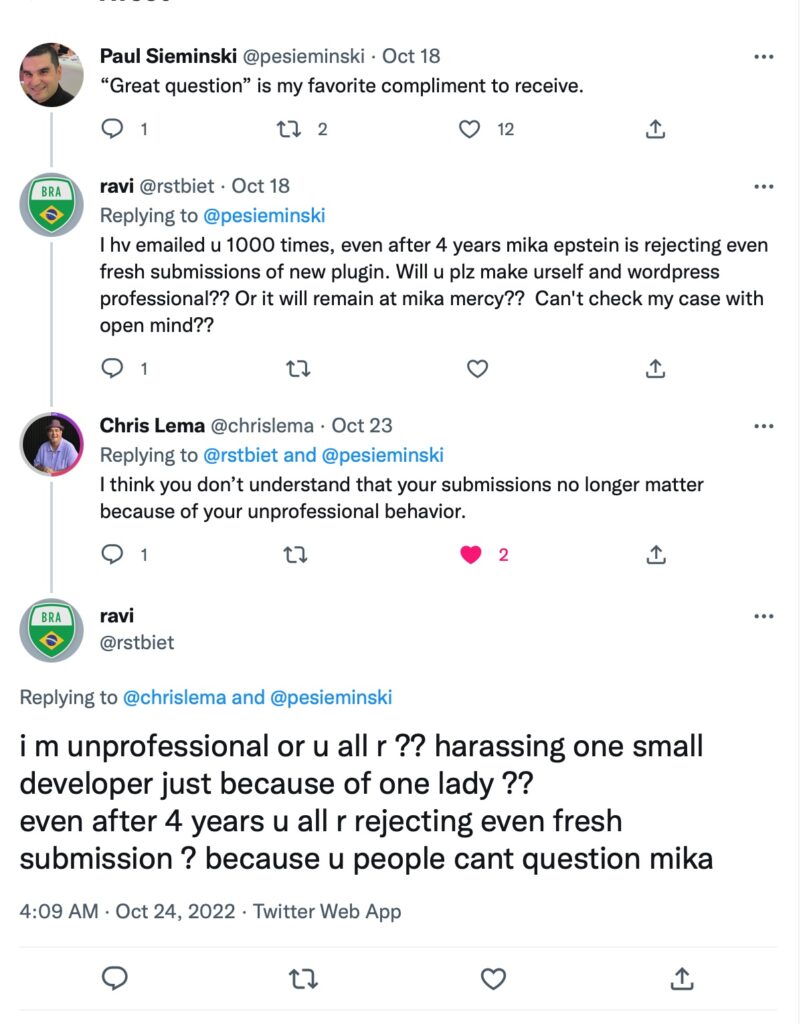The height and width of the screenshot is (1024, 811).
Task: Reply to Paul Sieminski's tweet
Action: pos(113,129)
